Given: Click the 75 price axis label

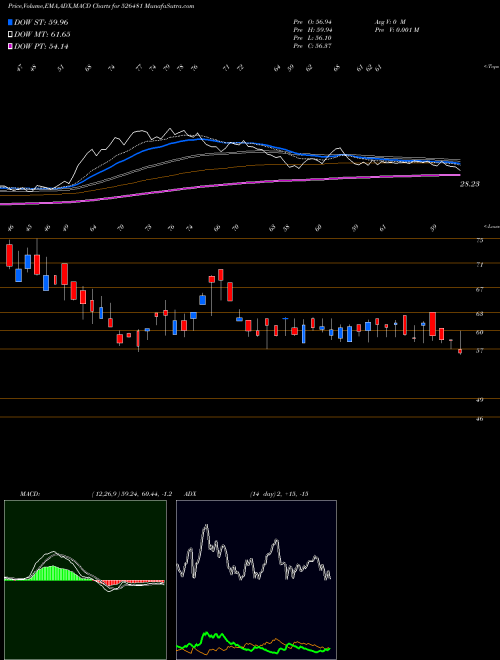Looking at the screenshot, I should [x=479, y=240].
